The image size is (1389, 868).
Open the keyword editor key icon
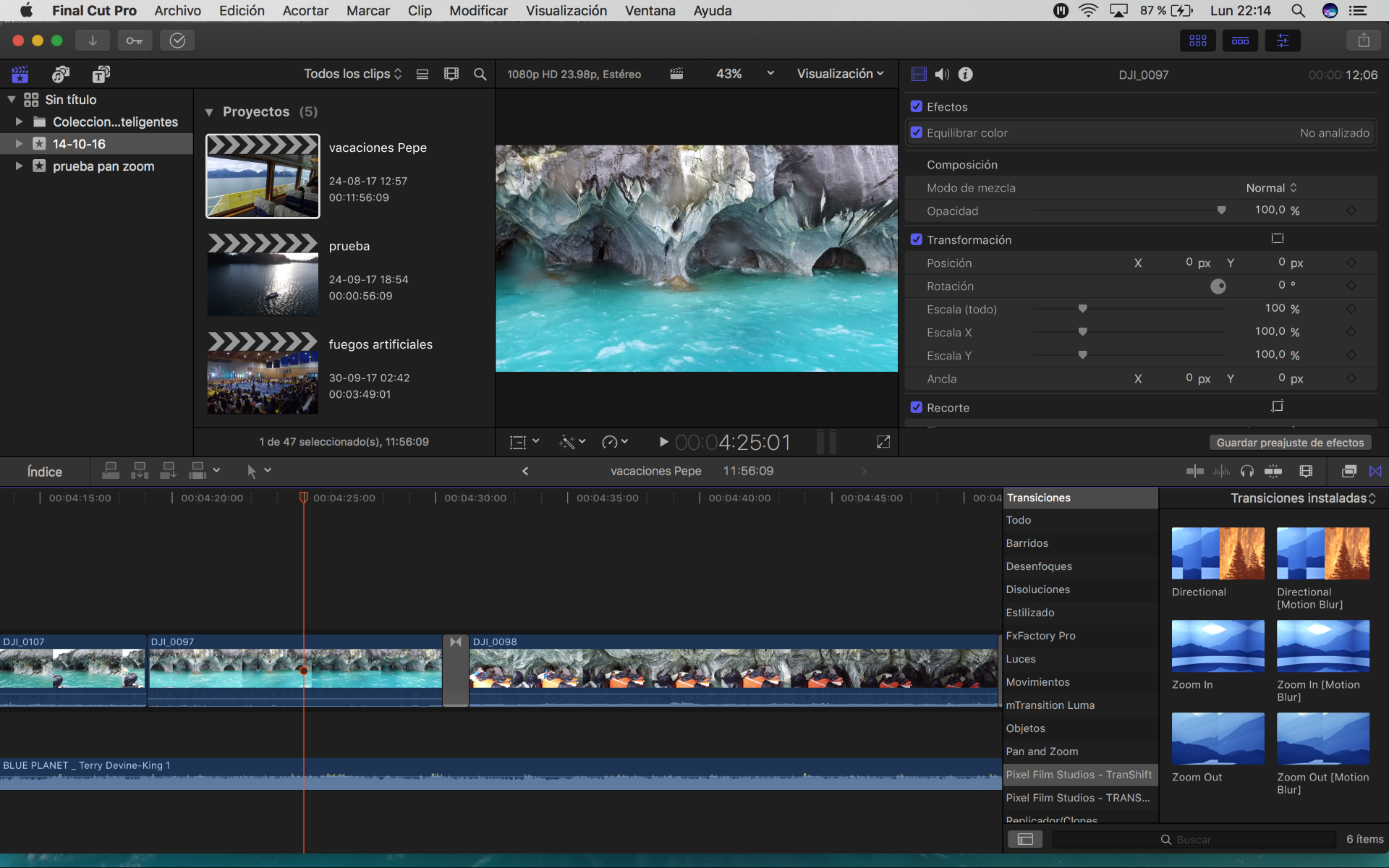[x=135, y=41]
